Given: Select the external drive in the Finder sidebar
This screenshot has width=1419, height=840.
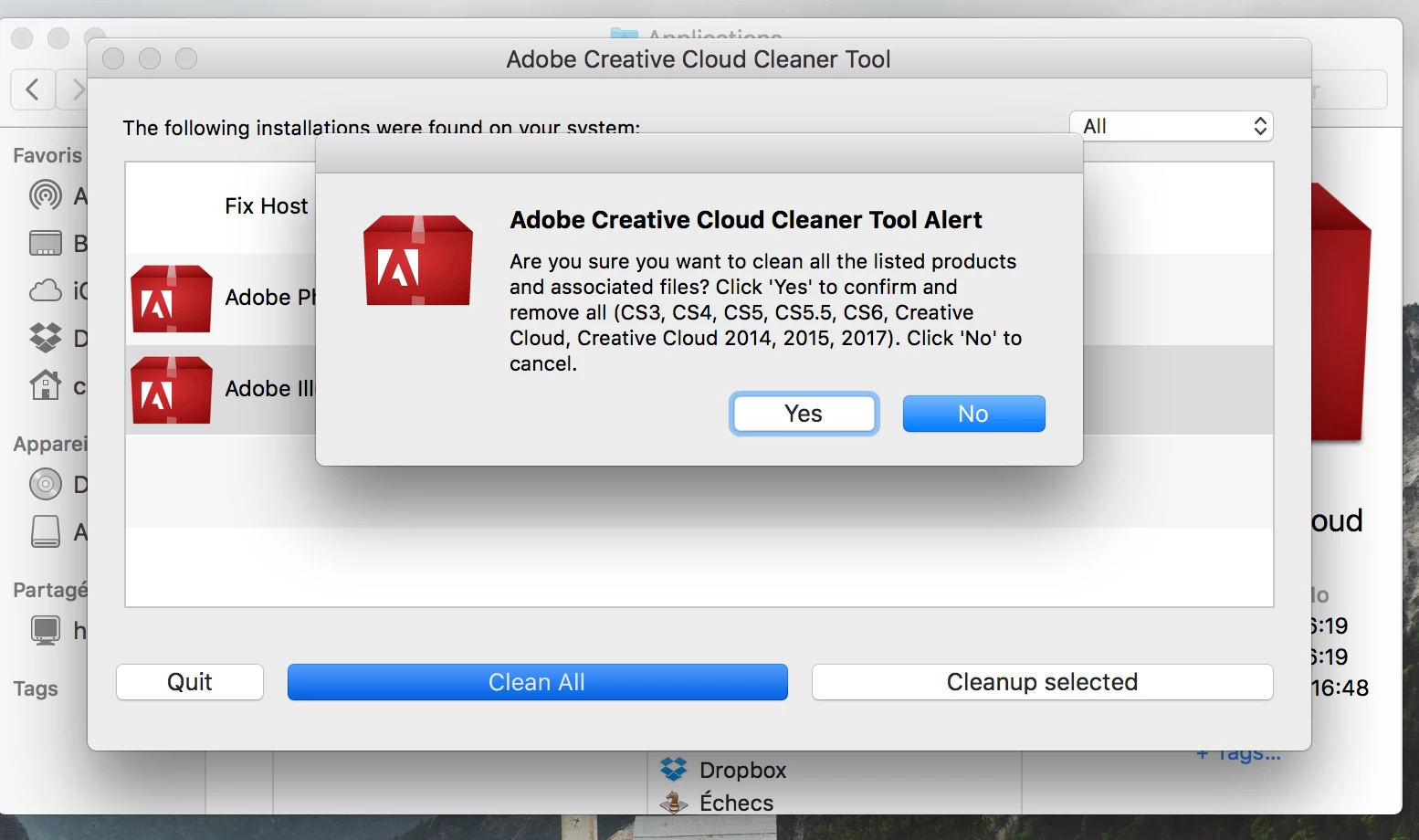Looking at the screenshot, I should pos(46,531).
